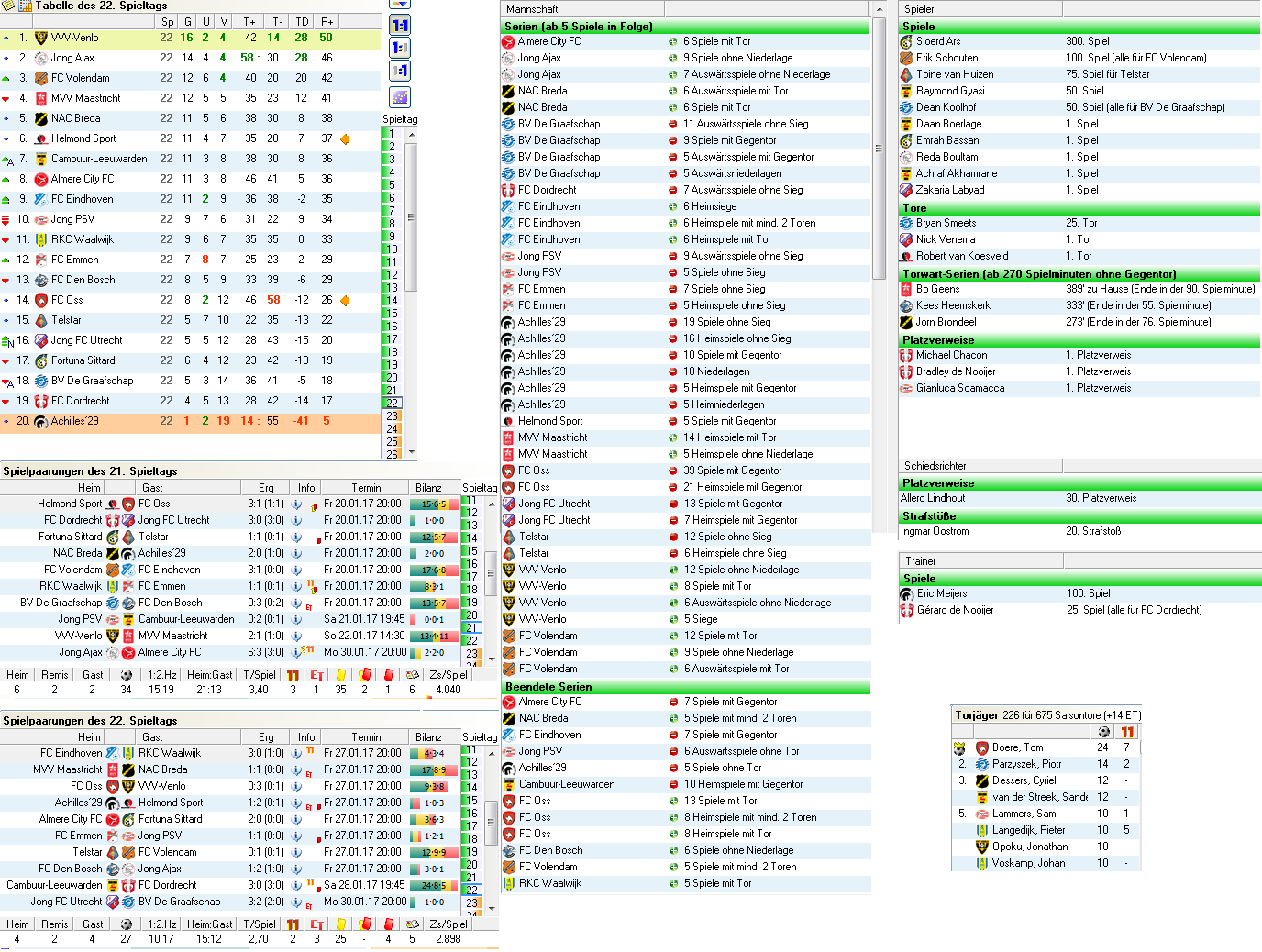Select matchday 23 in the standings Spieltag list
The height and width of the screenshot is (952, 1262).
coord(392,415)
